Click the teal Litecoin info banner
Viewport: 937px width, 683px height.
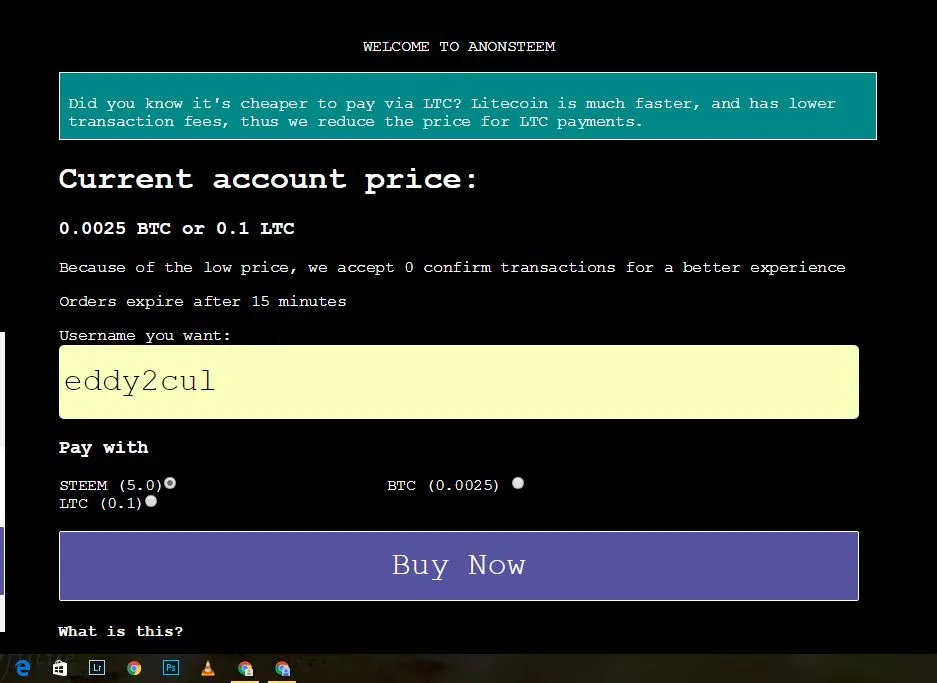[468, 106]
